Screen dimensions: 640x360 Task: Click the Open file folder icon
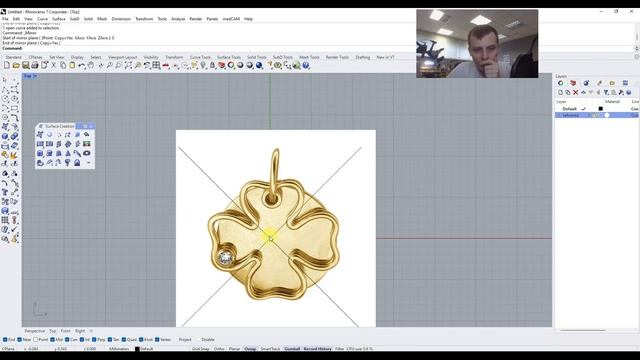16,65
